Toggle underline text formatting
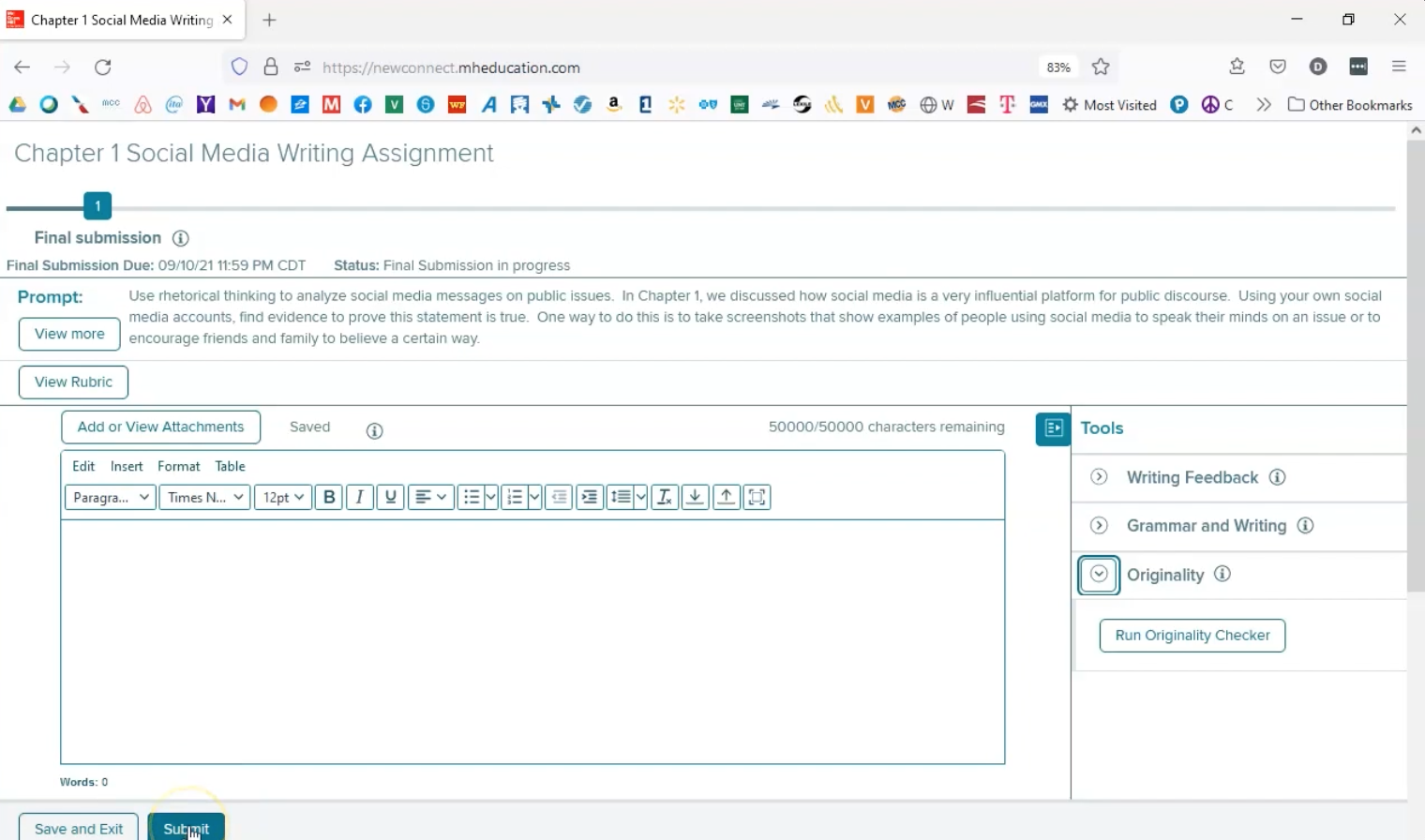The height and width of the screenshot is (840, 1425). pyautogui.click(x=391, y=497)
